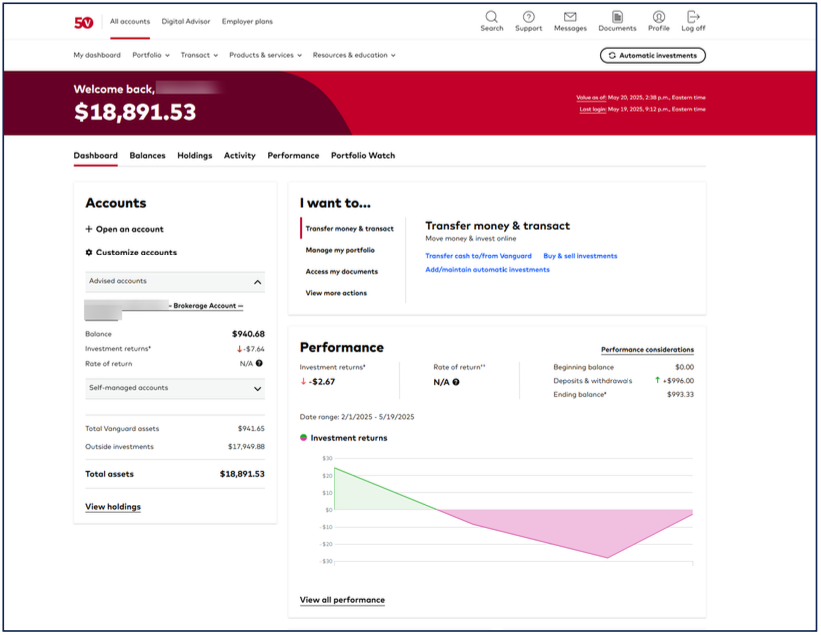Go to My dashboard
This screenshot has height=635, width=821.
click(97, 55)
